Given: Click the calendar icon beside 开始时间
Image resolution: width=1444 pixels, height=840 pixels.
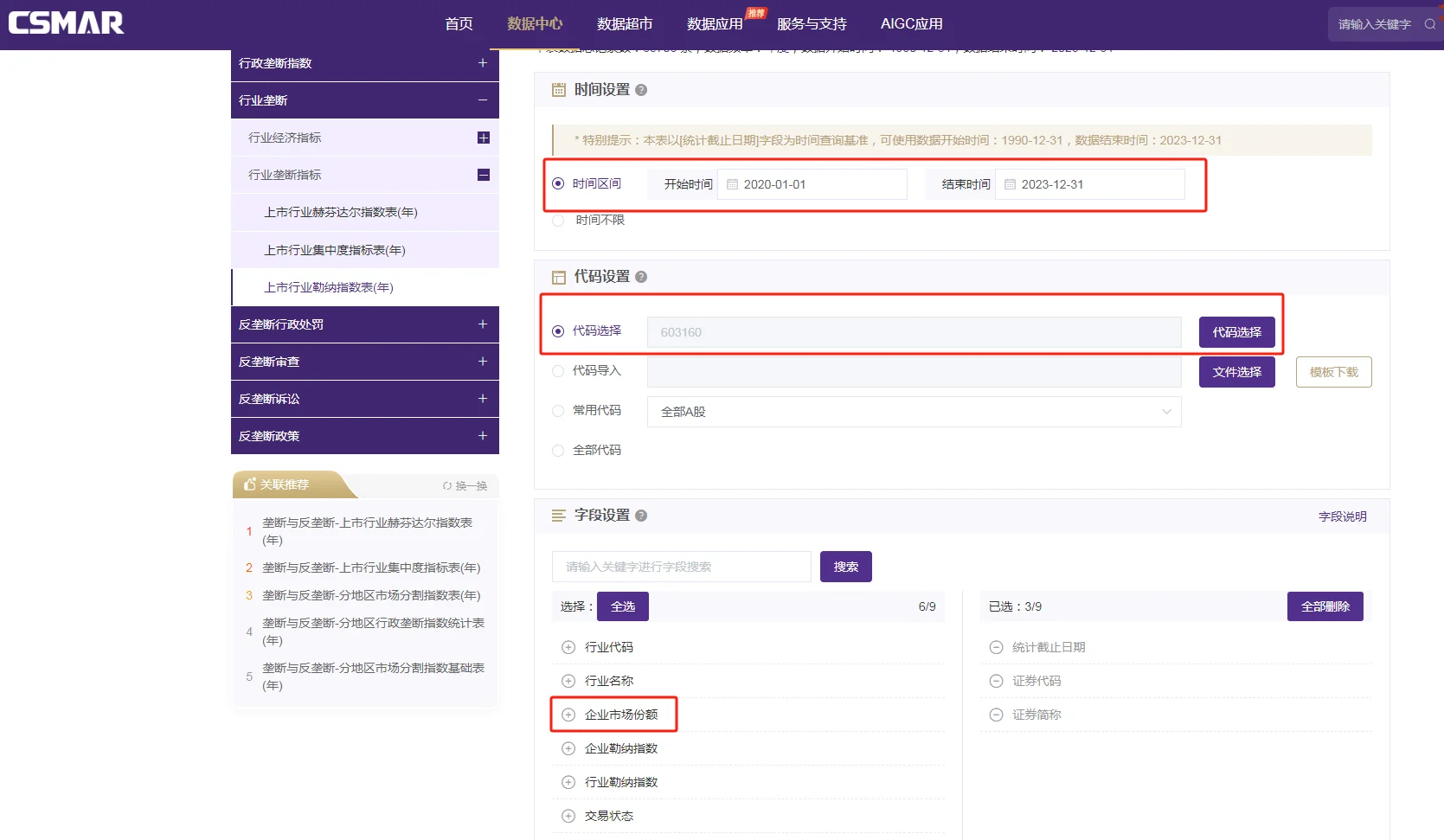Looking at the screenshot, I should pyautogui.click(x=732, y=183).
